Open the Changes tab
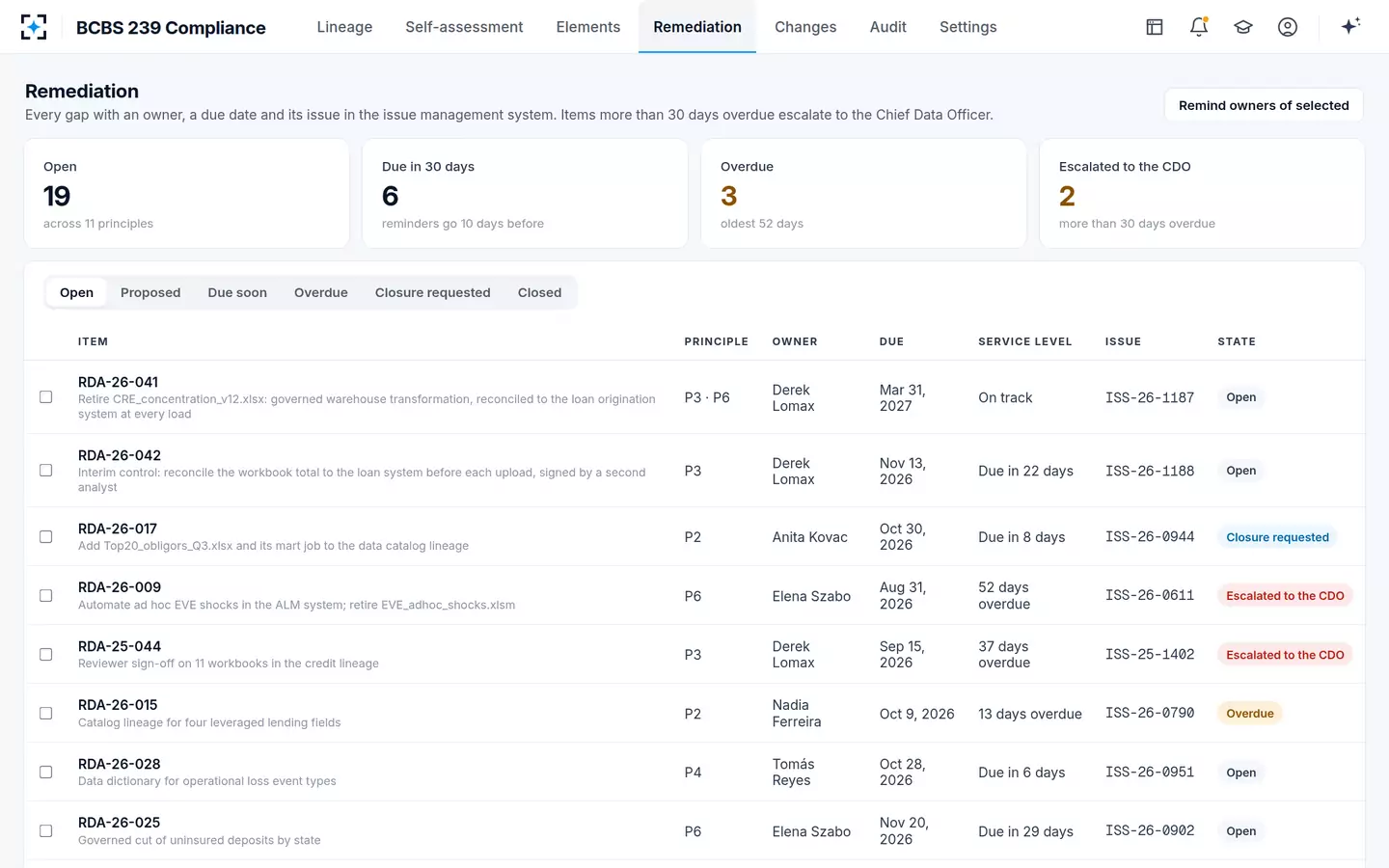 pyautogui.click(x=805, y=27)
